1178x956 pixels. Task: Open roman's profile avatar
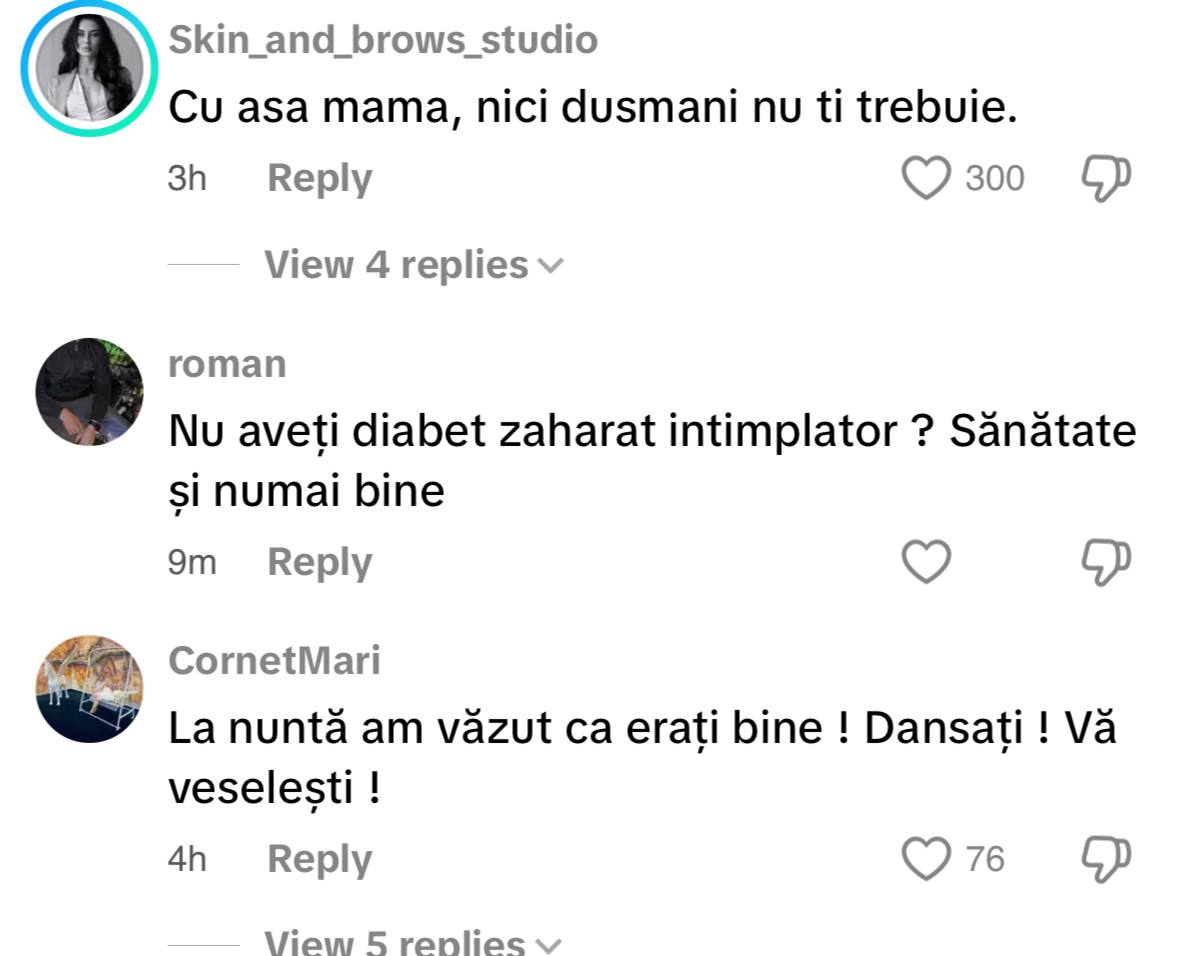(x=90, y=392)
